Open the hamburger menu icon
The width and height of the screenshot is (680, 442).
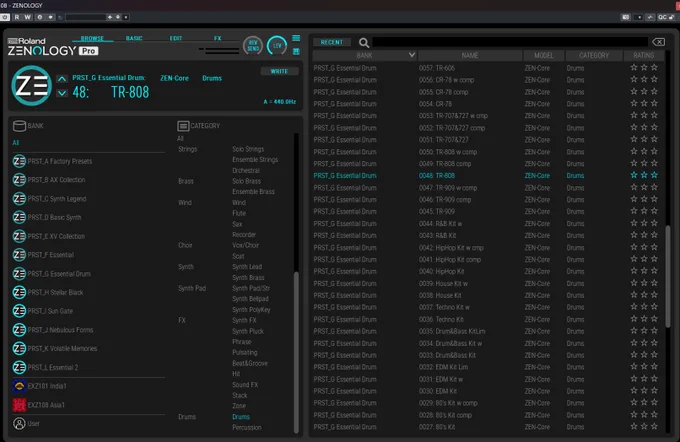pyautogui.click(x=296, y=38)
